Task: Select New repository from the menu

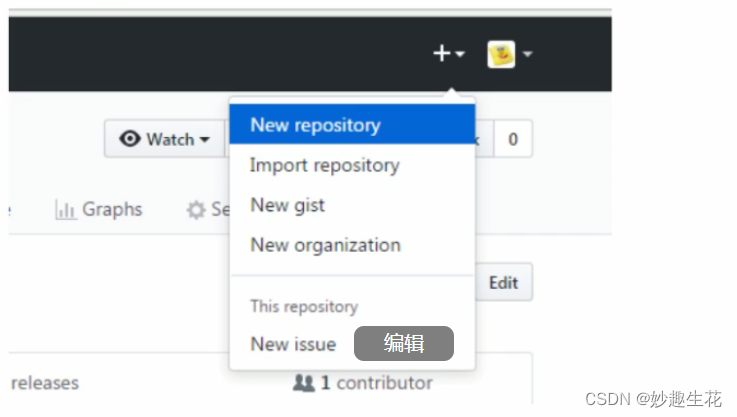Action: click(315, 125)
